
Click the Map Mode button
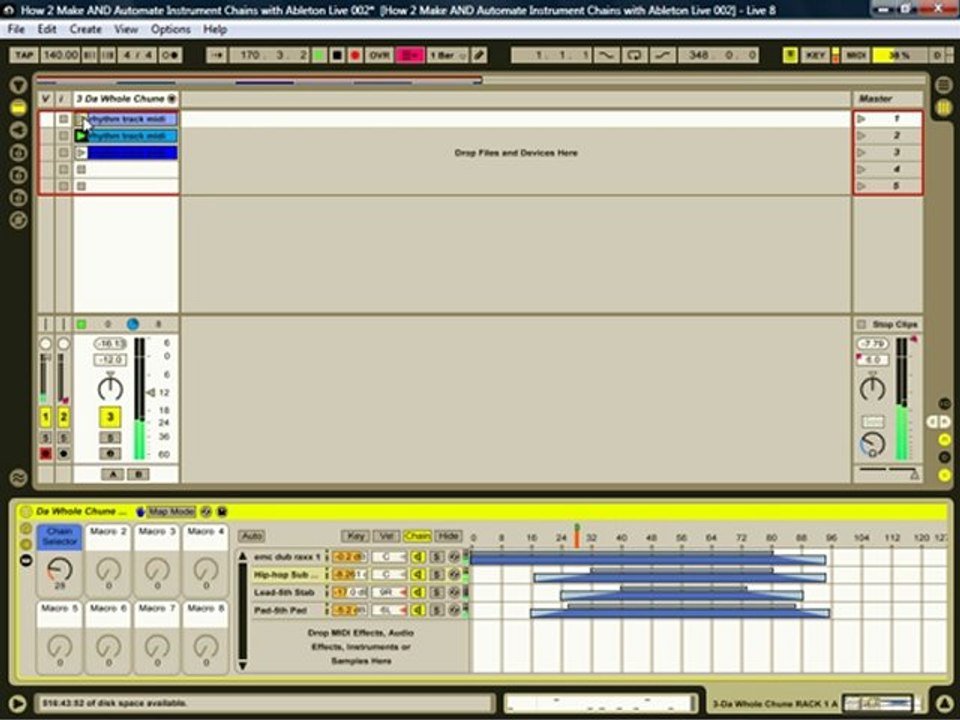pos(171,511)
